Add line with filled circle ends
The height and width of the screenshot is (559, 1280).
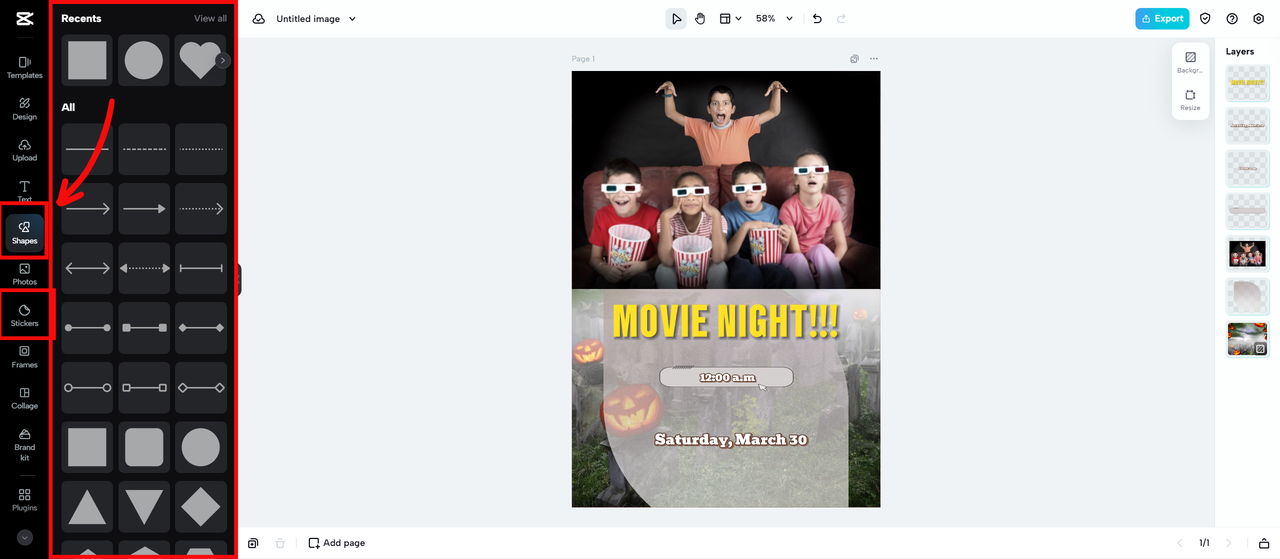click(x=87, y=328)
